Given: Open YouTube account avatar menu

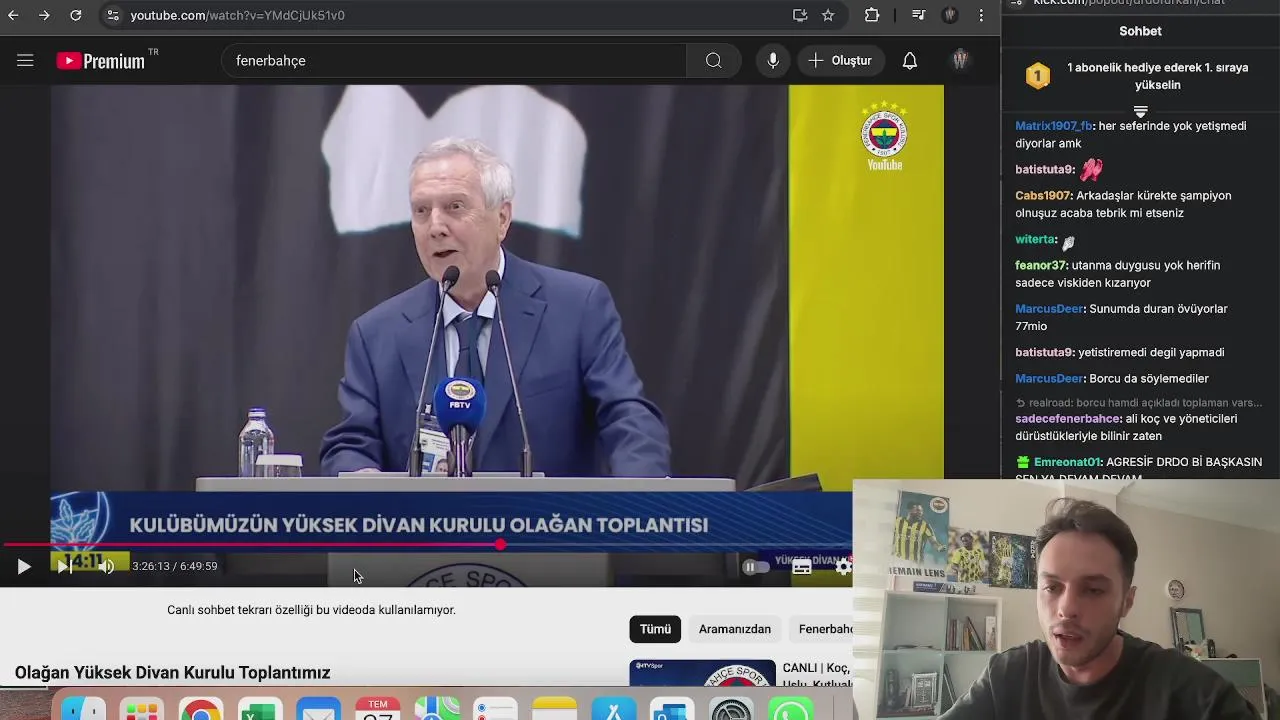Looking at the screenshot, I should pyautogui.click(x=960, y=61).
